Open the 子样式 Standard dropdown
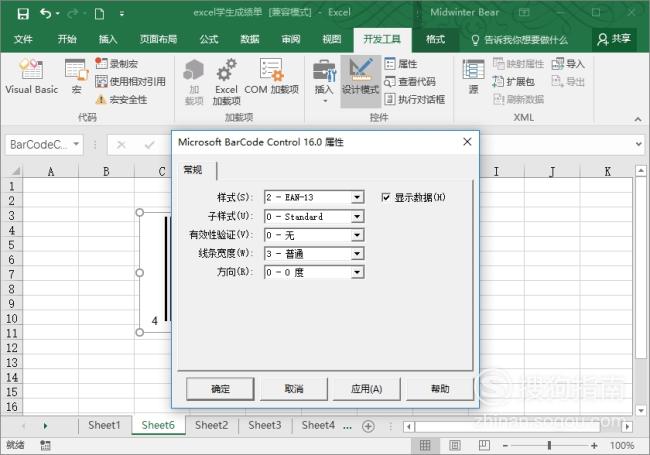 pyautogui.click(x=357, y=216)
